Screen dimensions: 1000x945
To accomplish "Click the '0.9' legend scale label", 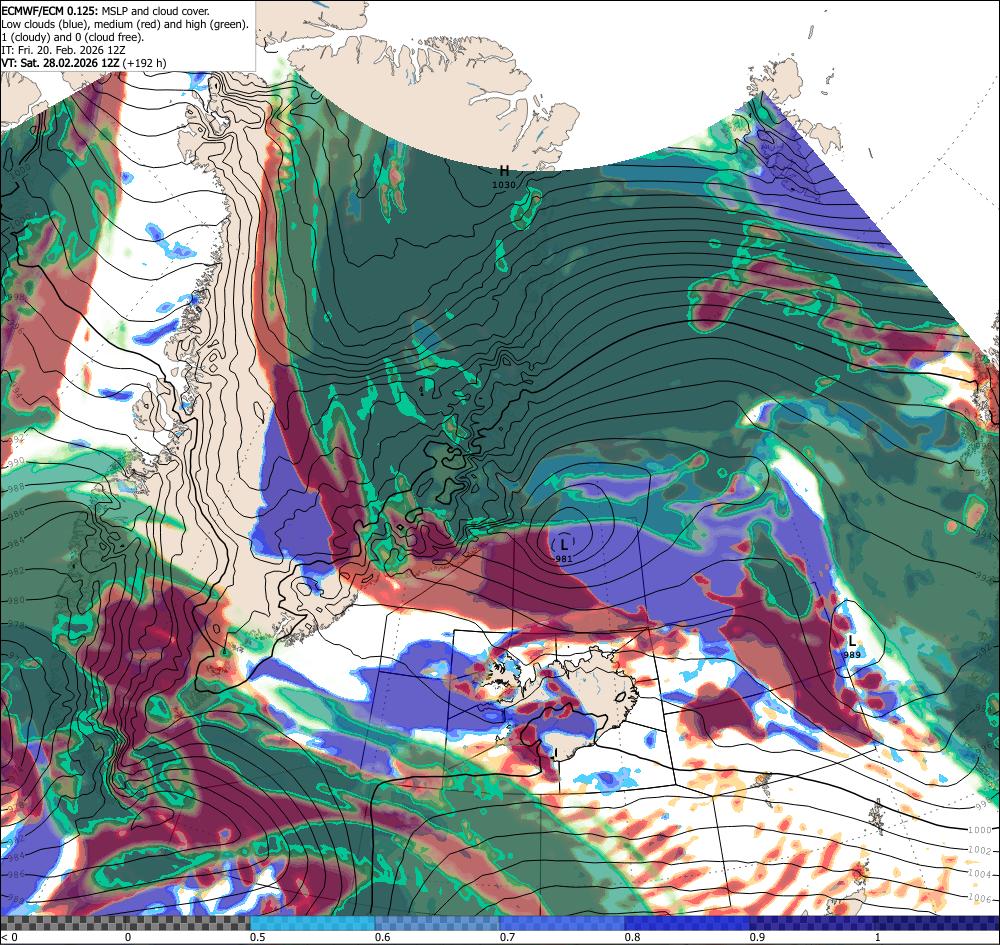I will click(x=758, y=937).
